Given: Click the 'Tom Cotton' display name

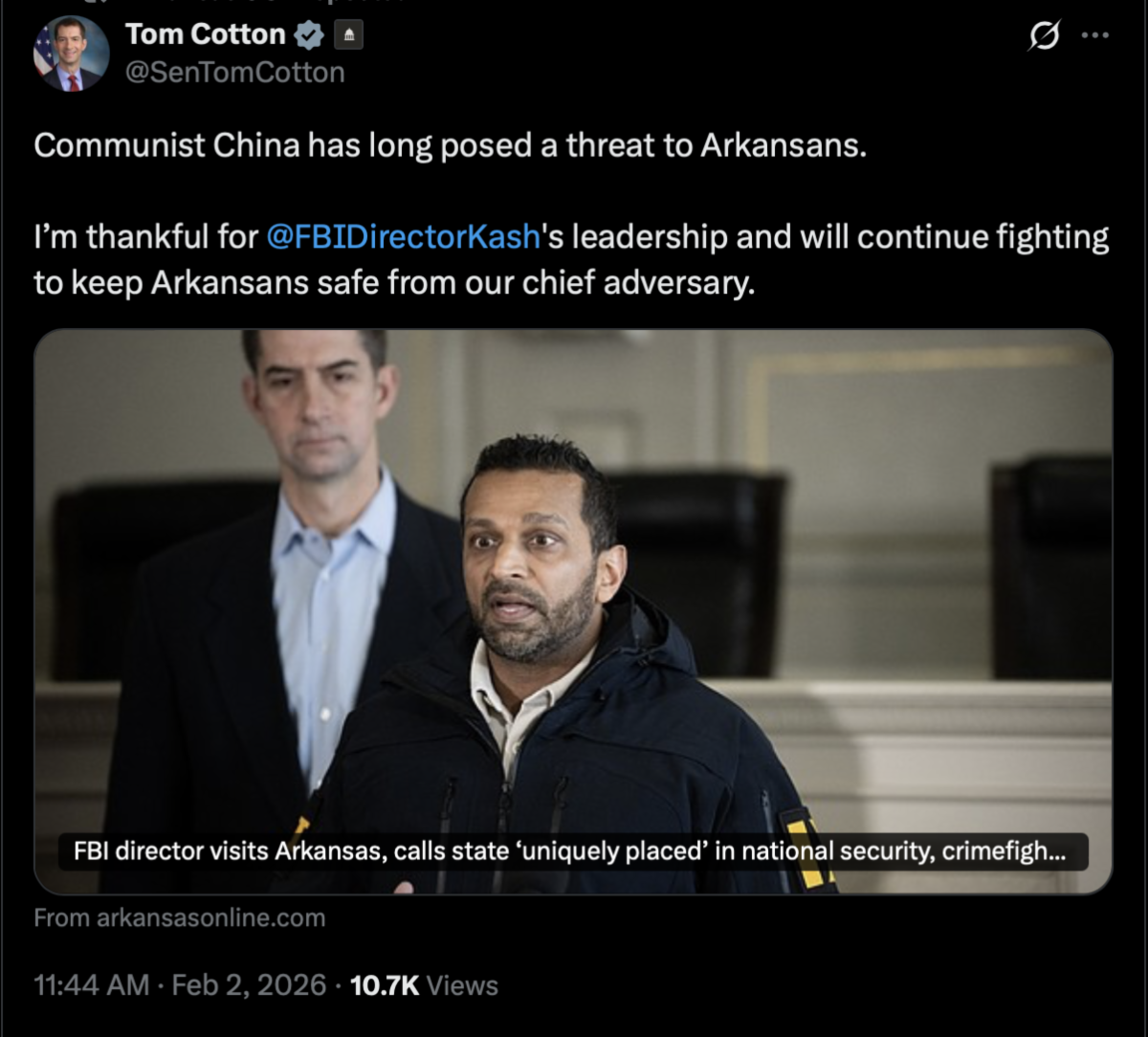Looking at the screenshot, I should [205, 34].
